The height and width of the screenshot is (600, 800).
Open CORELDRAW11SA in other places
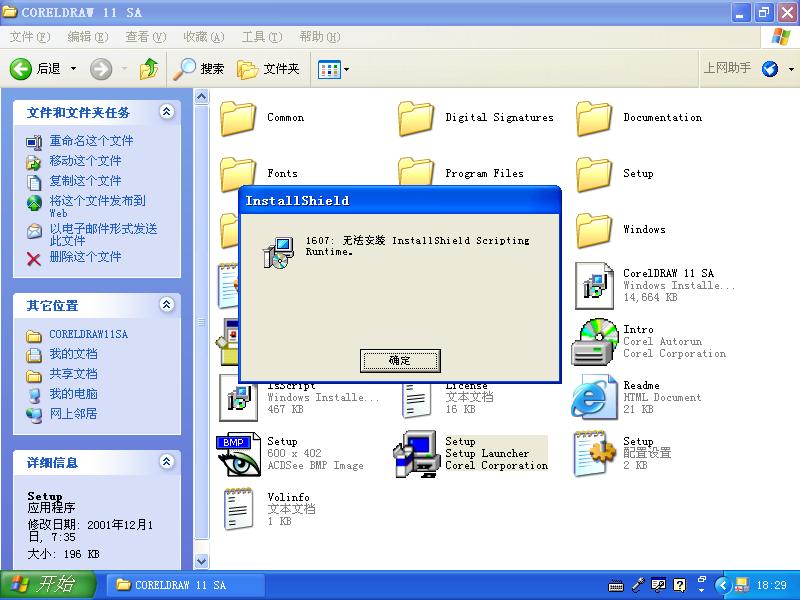(x=88, y=334)
